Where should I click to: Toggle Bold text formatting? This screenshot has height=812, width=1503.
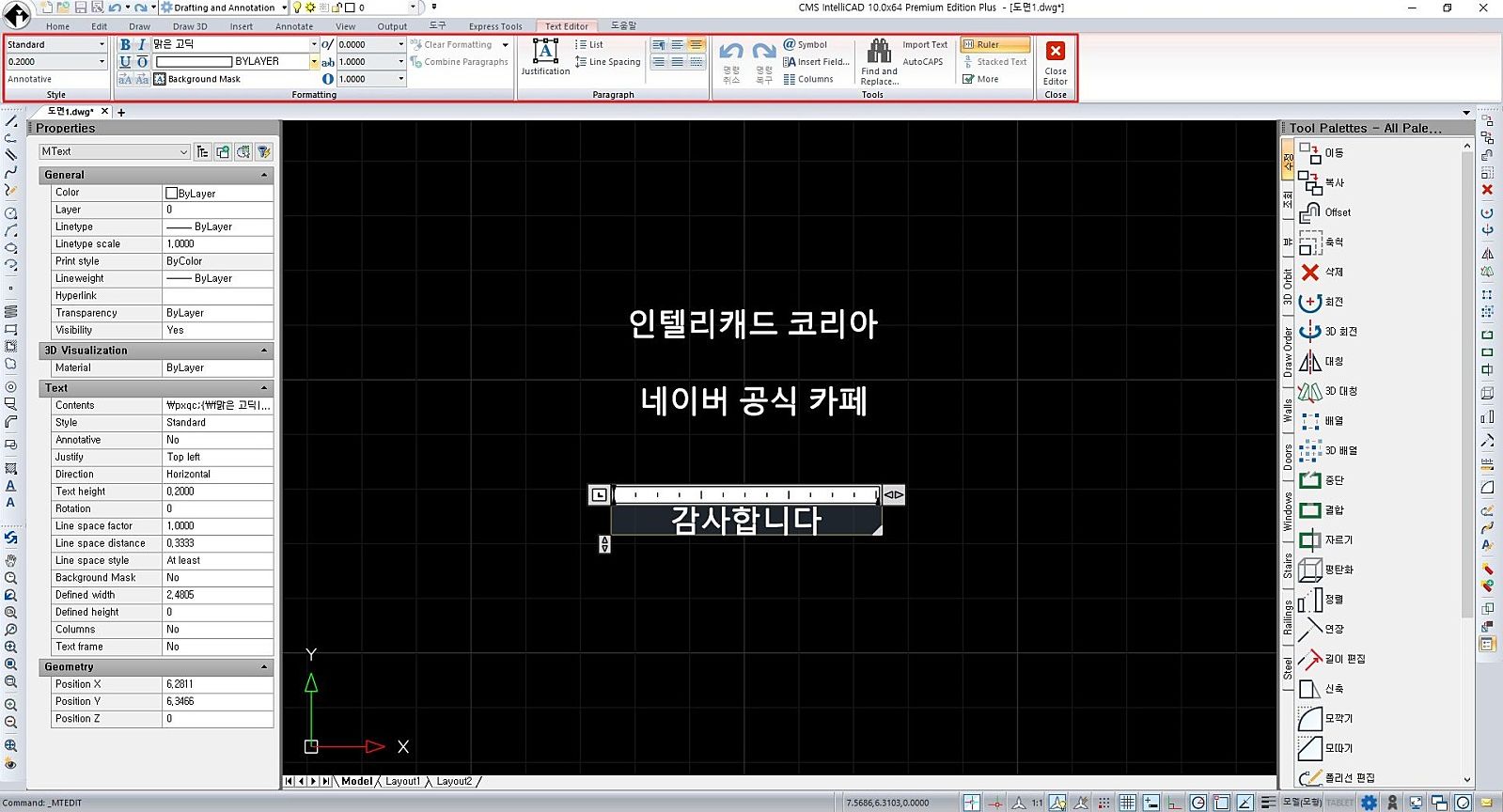click(125, 44)
